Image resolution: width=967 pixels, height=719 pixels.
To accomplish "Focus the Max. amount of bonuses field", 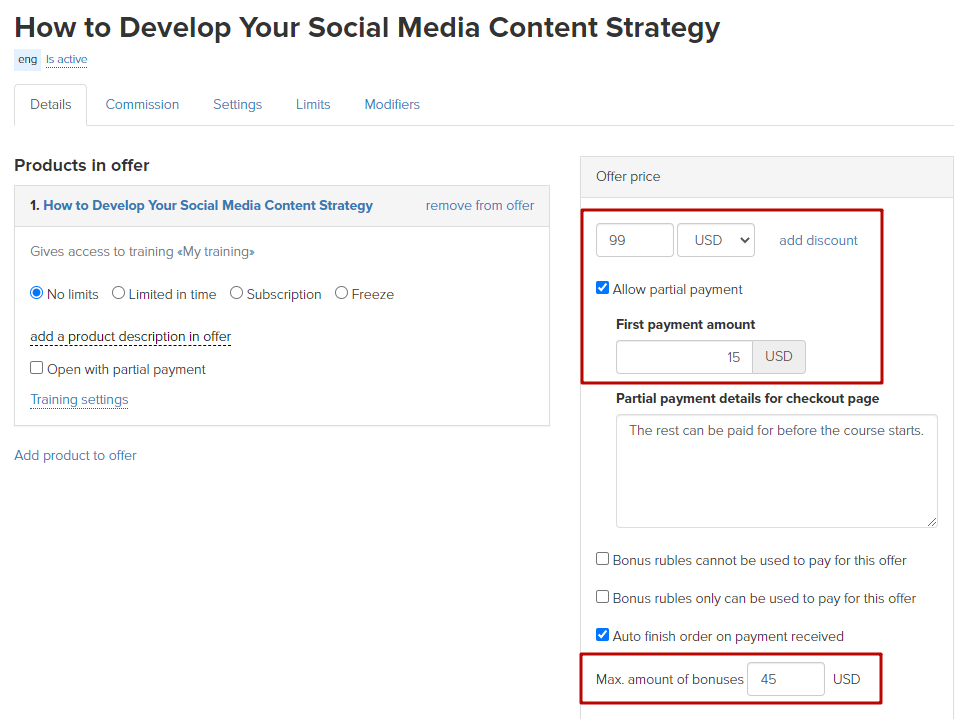I will (x=786, y=679).
